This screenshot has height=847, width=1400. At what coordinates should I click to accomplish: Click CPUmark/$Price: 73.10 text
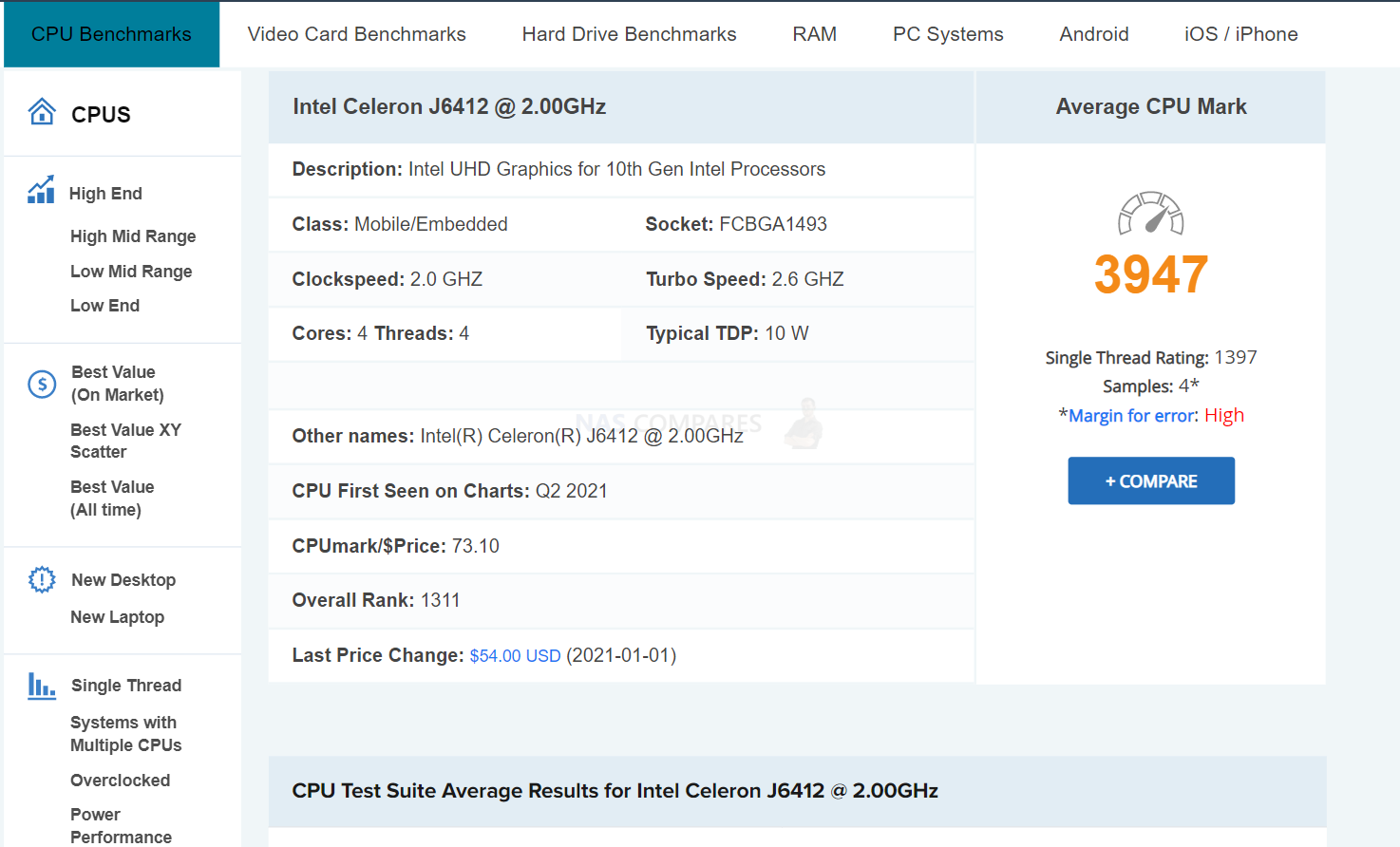pyautogui.click(x=395, y=546)
